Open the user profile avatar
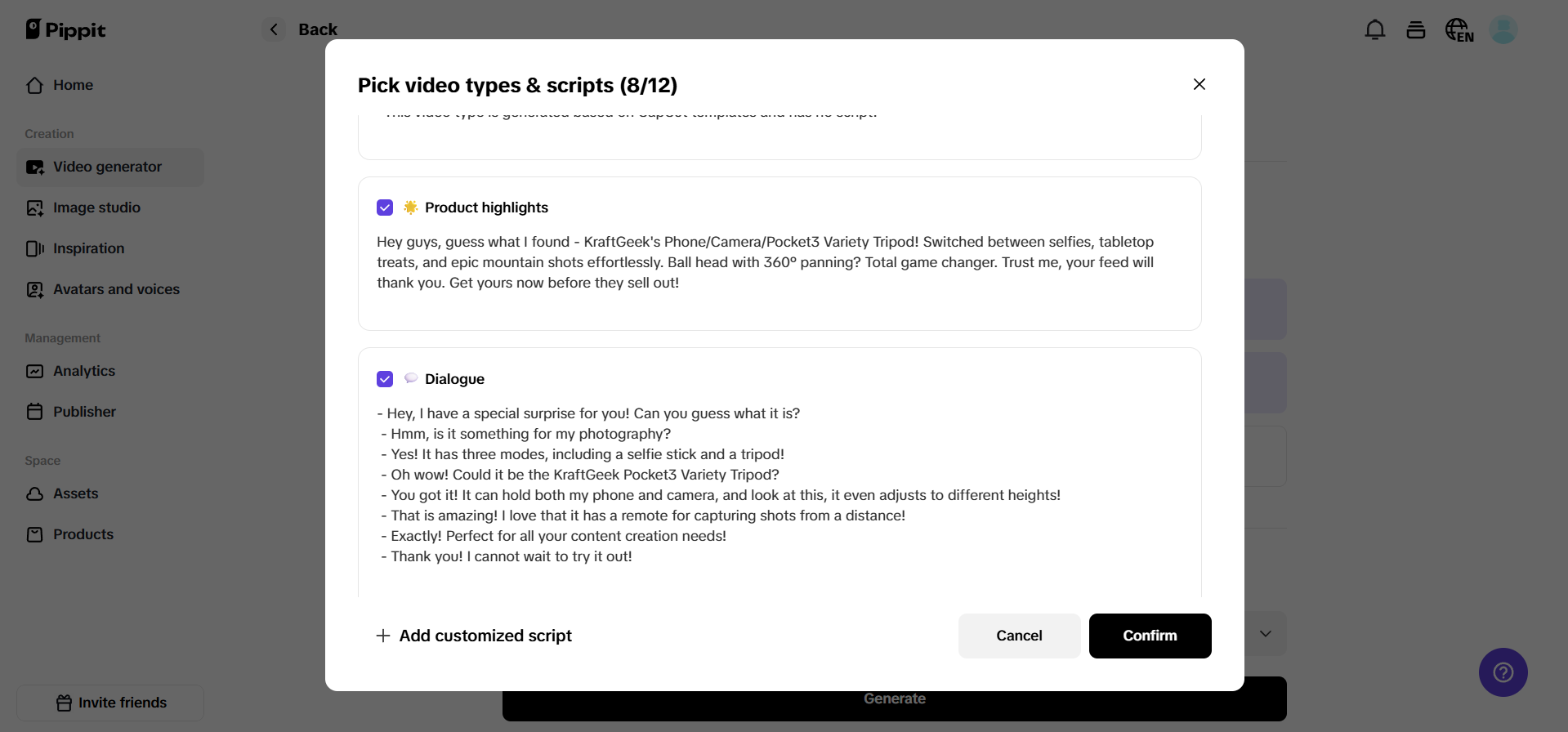 pyautogui.click(x=1503, y=30)
